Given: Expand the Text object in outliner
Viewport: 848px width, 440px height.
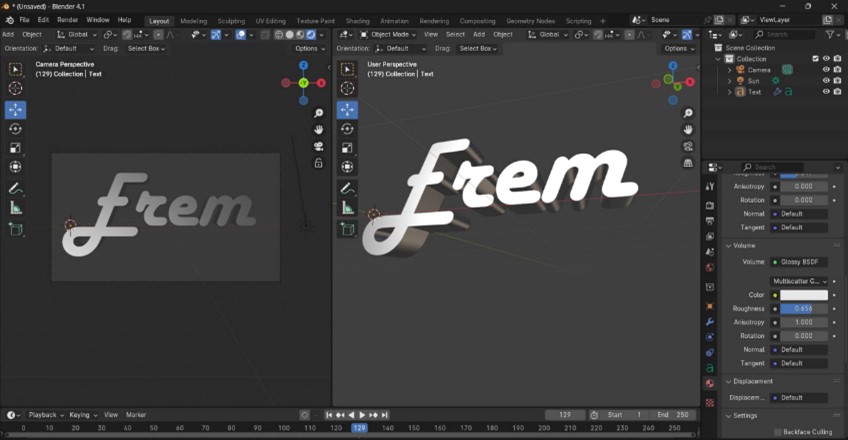Looking at the screenshot, I should [x=731, y=92].
